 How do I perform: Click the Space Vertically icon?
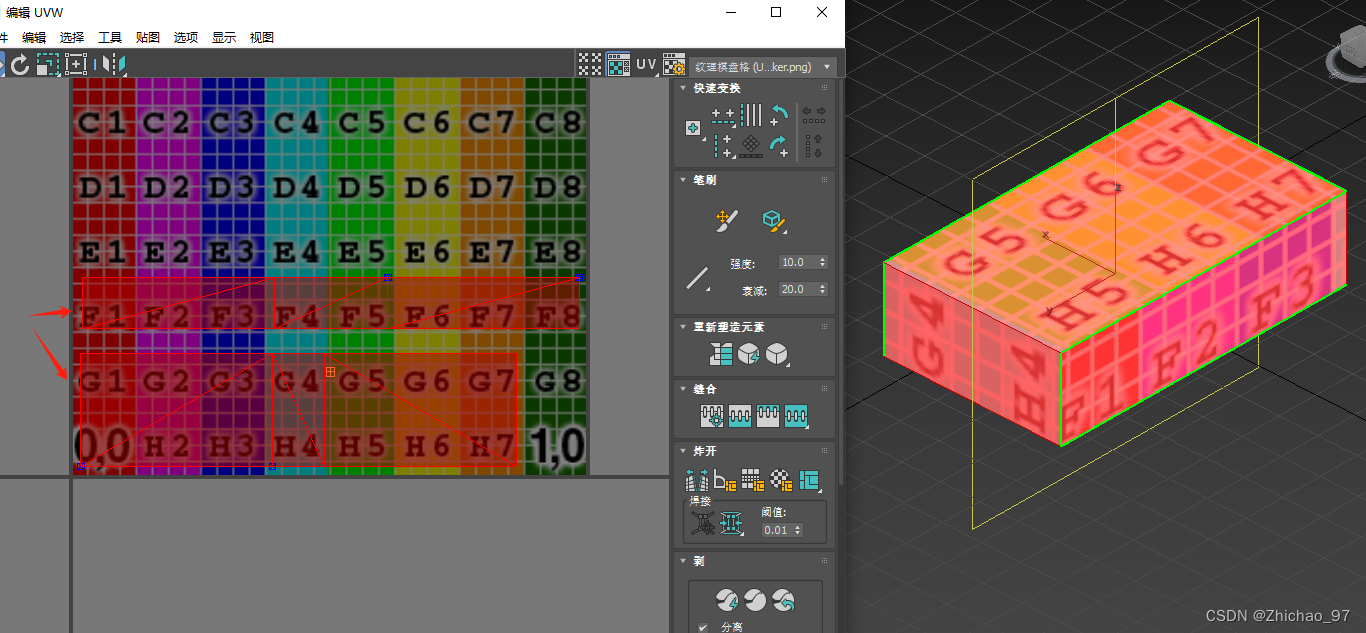pyautogui.click(x=813, y=146)
